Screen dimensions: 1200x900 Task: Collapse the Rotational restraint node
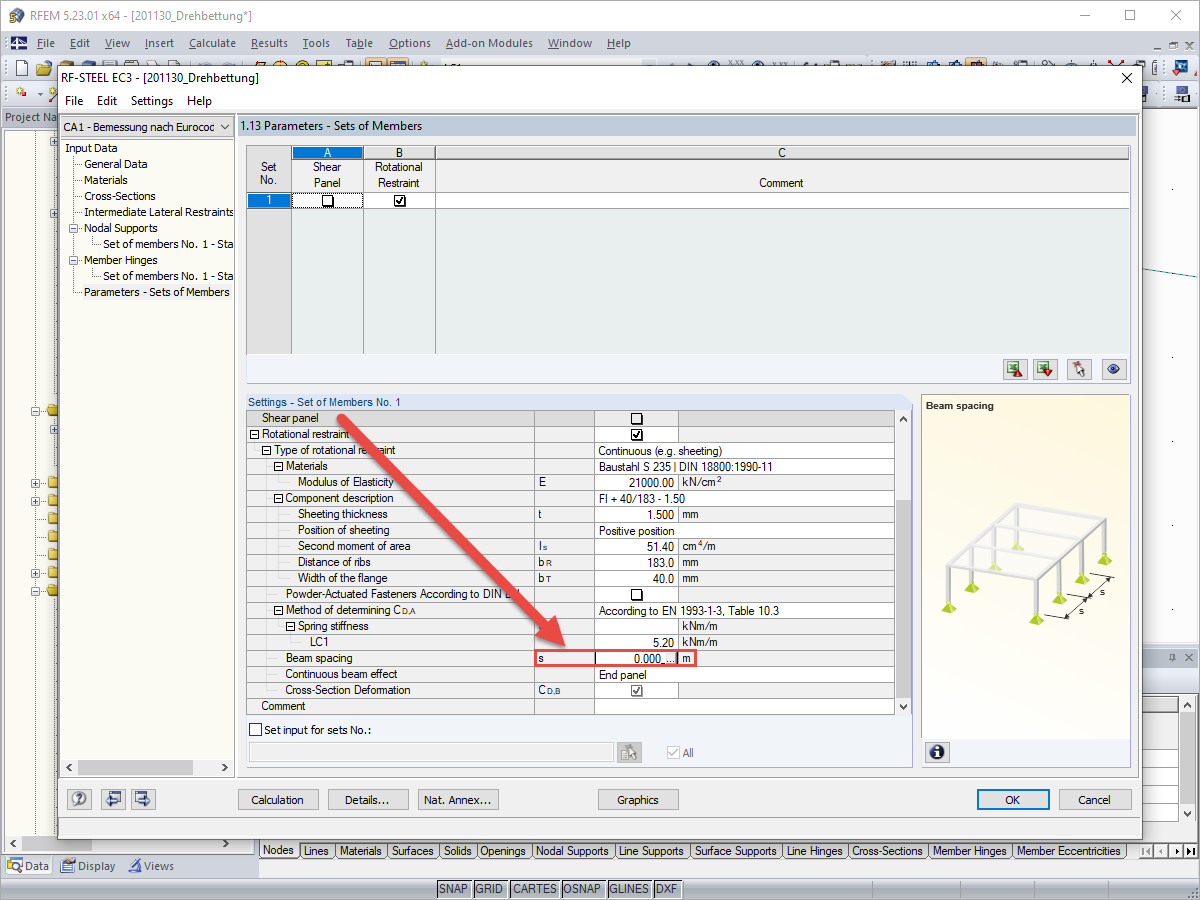255,434
